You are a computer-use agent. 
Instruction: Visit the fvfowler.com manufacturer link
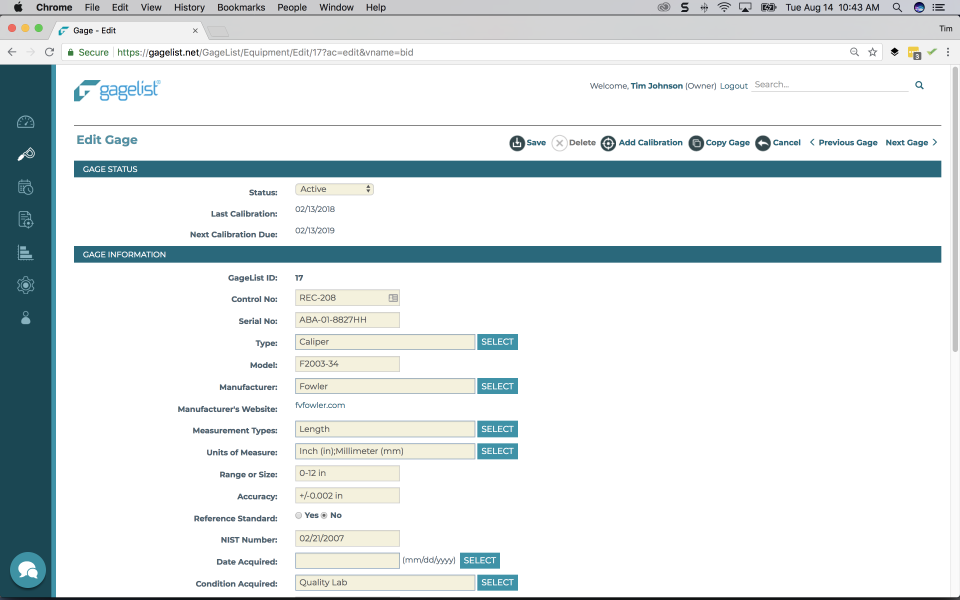pyautogui.click(x=319, y=405)
